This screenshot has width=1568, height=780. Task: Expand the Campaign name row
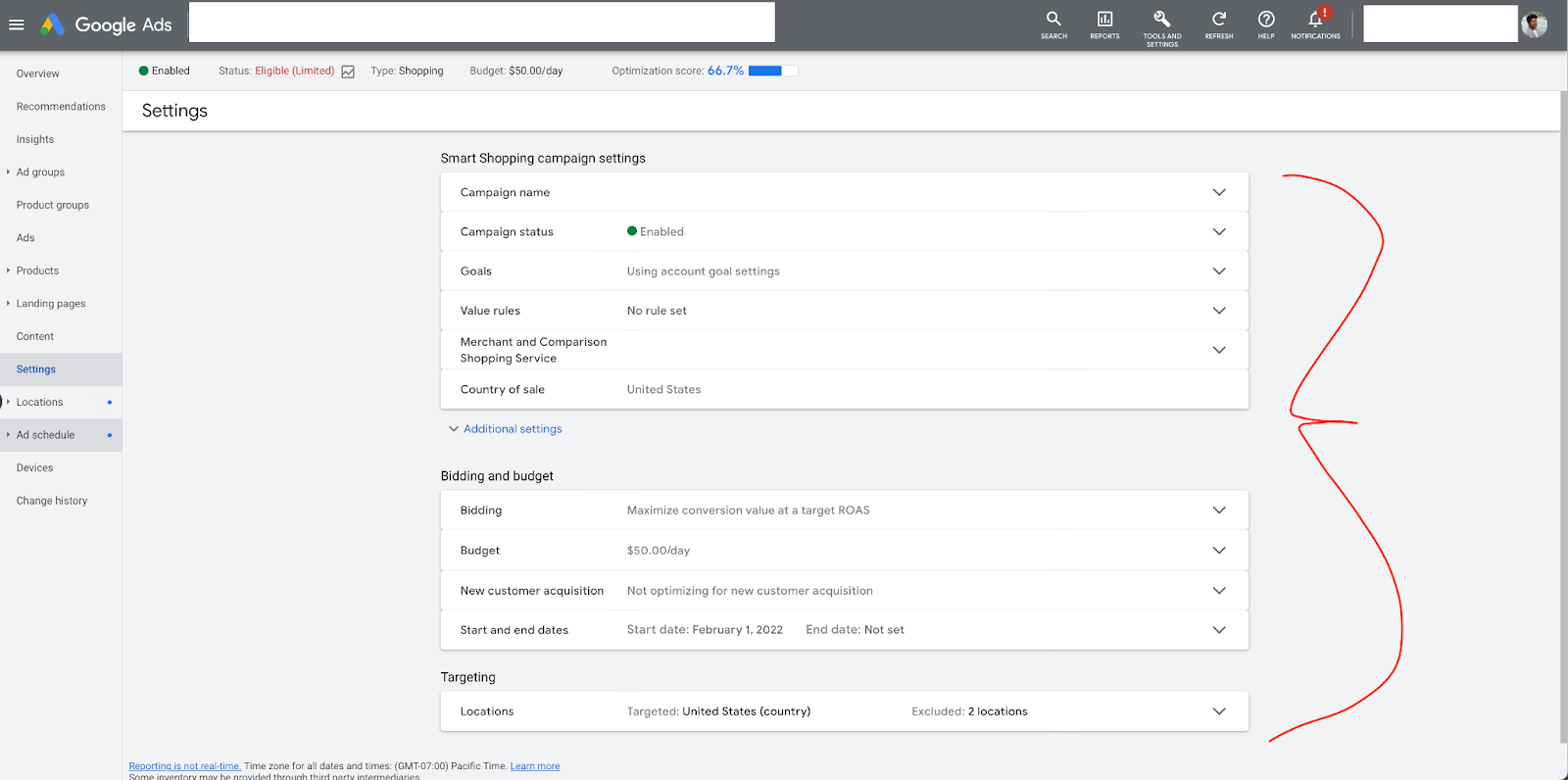point(1219,192)
